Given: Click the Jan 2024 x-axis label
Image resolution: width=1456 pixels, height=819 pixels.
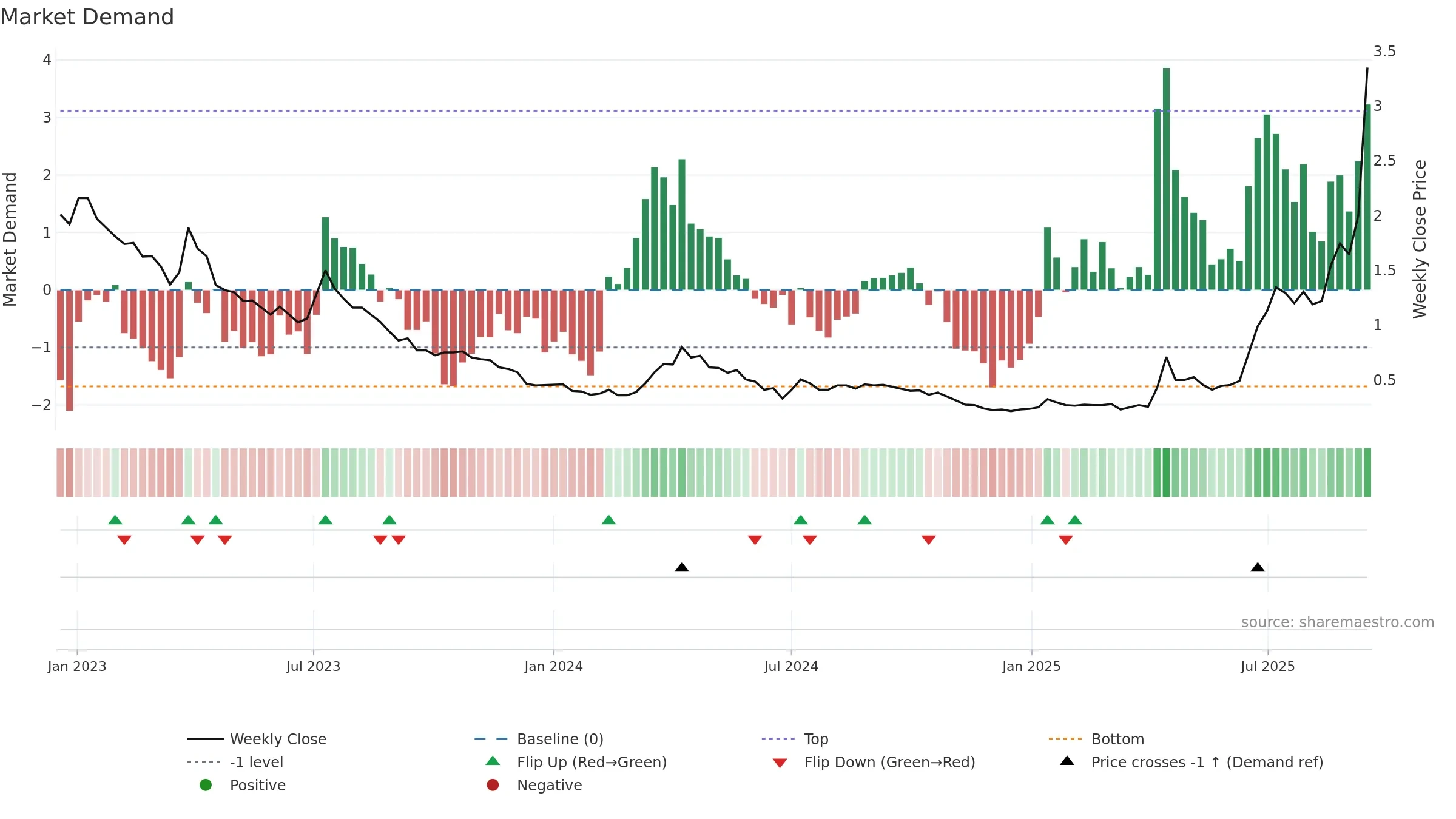Looking at the screenshot, I should [554, 667].
